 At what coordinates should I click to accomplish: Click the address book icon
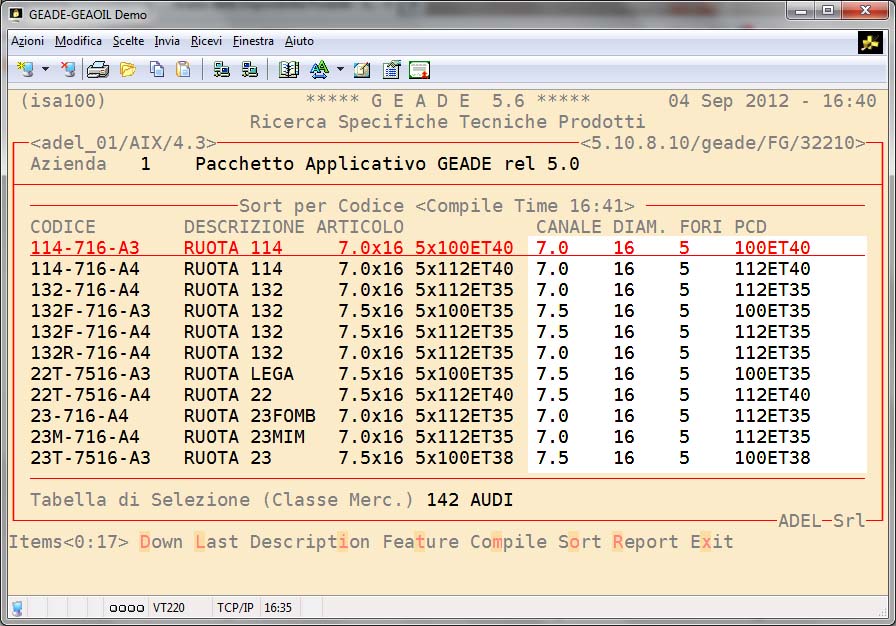tap(289, 69)
